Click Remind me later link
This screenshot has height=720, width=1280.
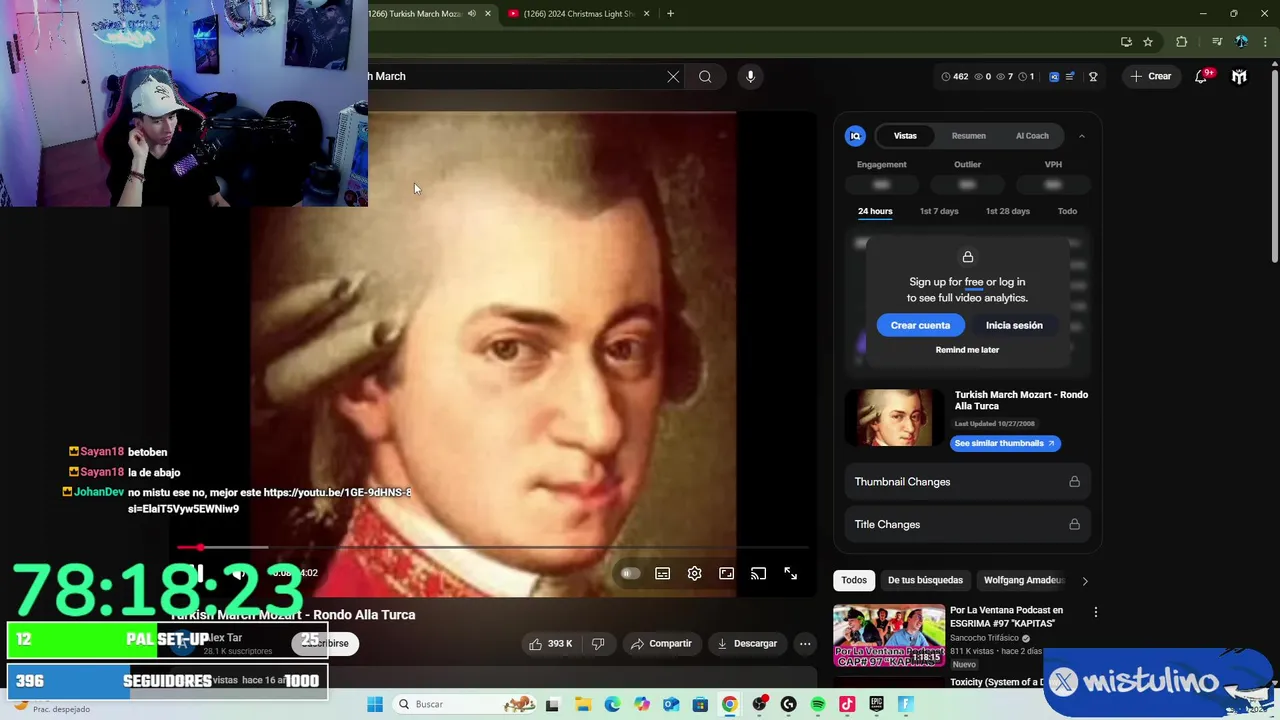pyautogui.click(x=967, y=350)
